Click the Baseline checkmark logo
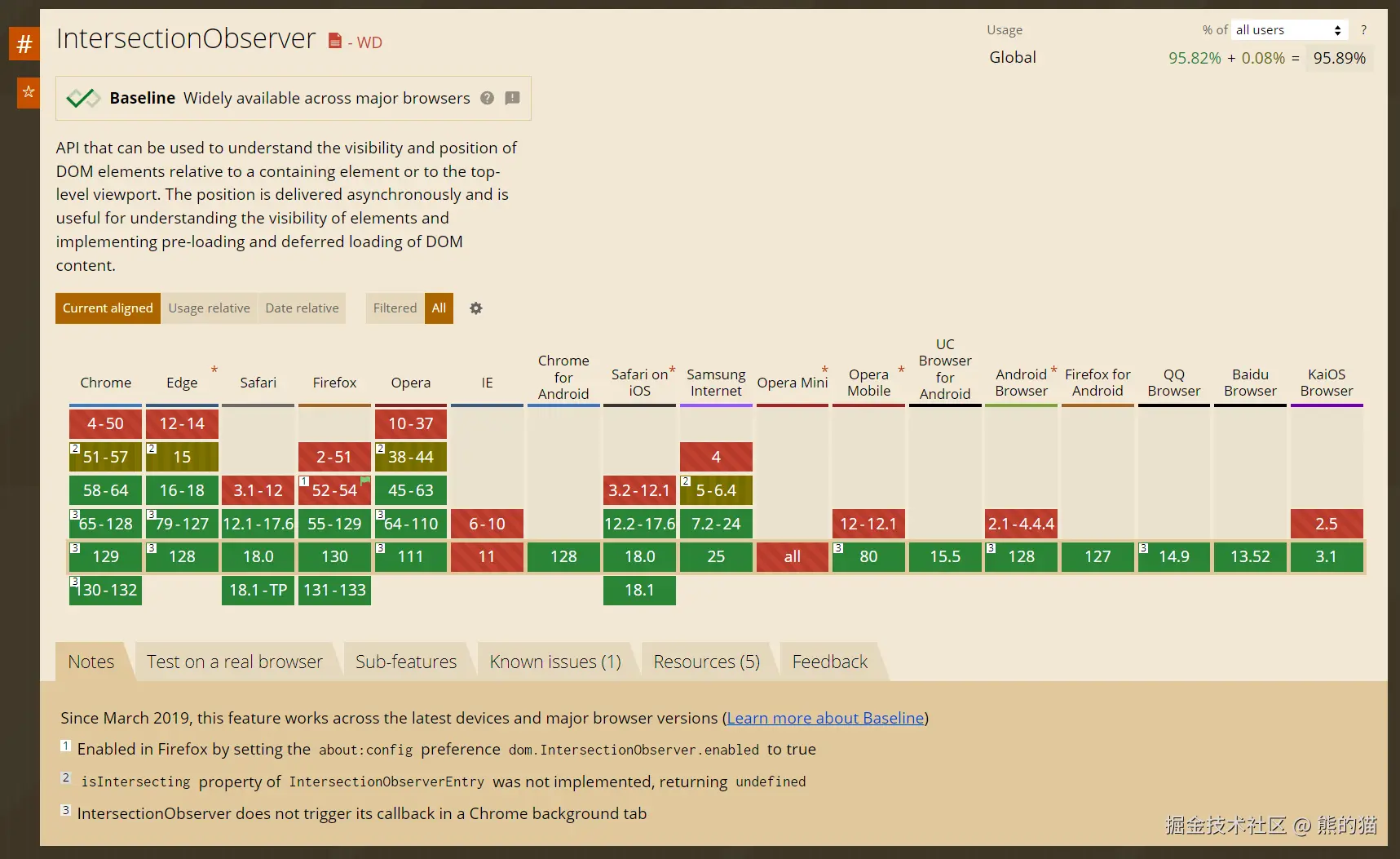The height and width of the screenshot is (859, 1400). point(83,98)
